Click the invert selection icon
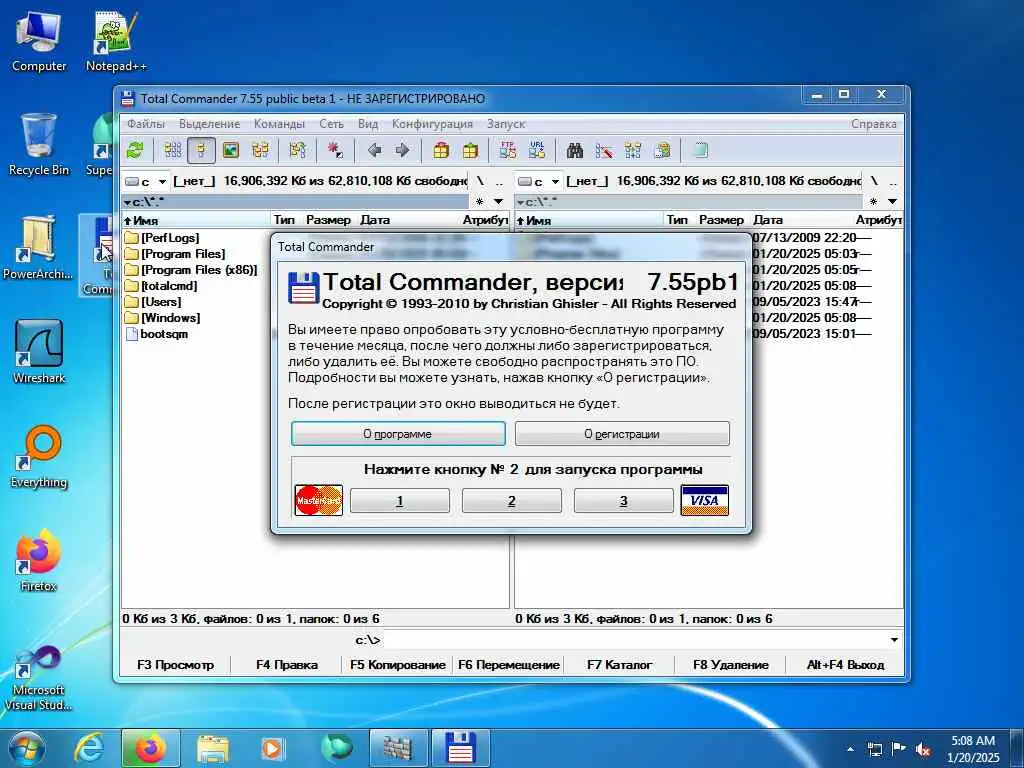This screenshot has width=1024, height=768. (x=298, y=151)
